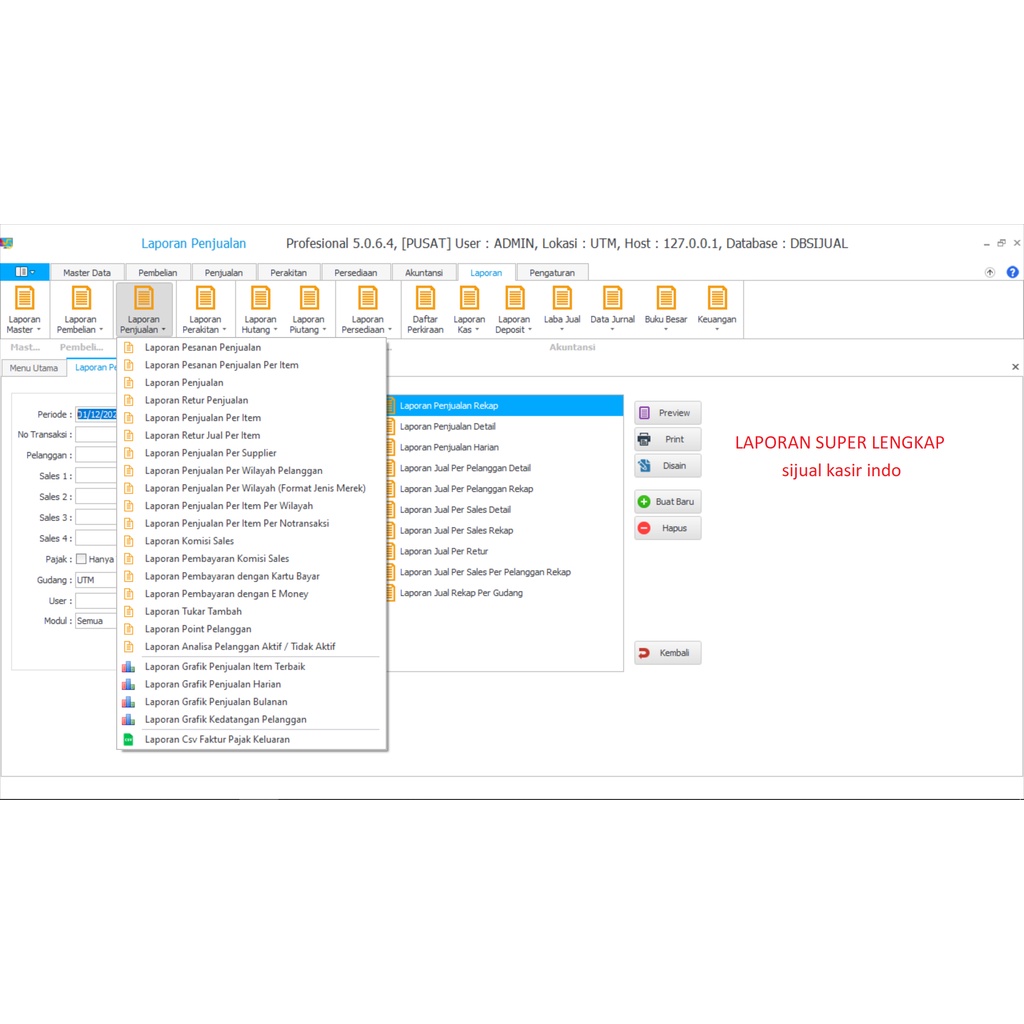Open the Laporan Master ribbon icon
This screenshot has height=1024, width=1024.
[24, 310]
